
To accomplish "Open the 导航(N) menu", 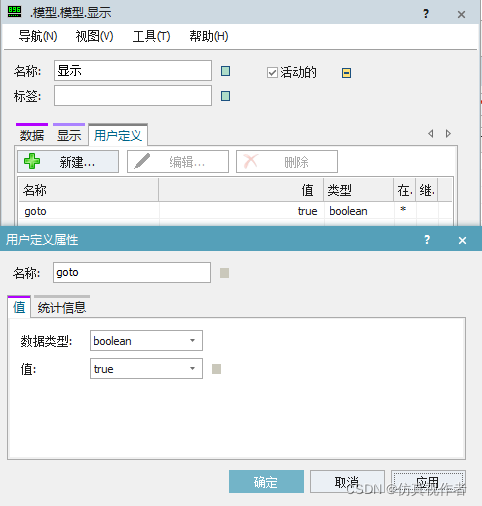I will [x=38, y=36].
